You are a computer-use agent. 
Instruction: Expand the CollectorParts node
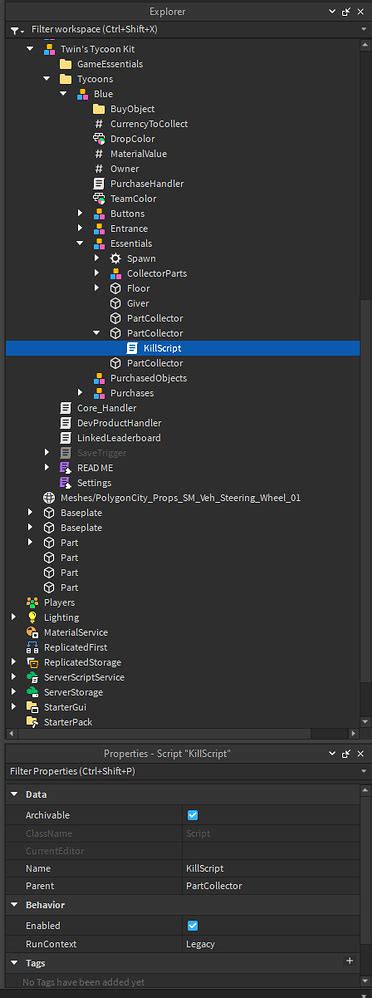(x=97, y=274)
